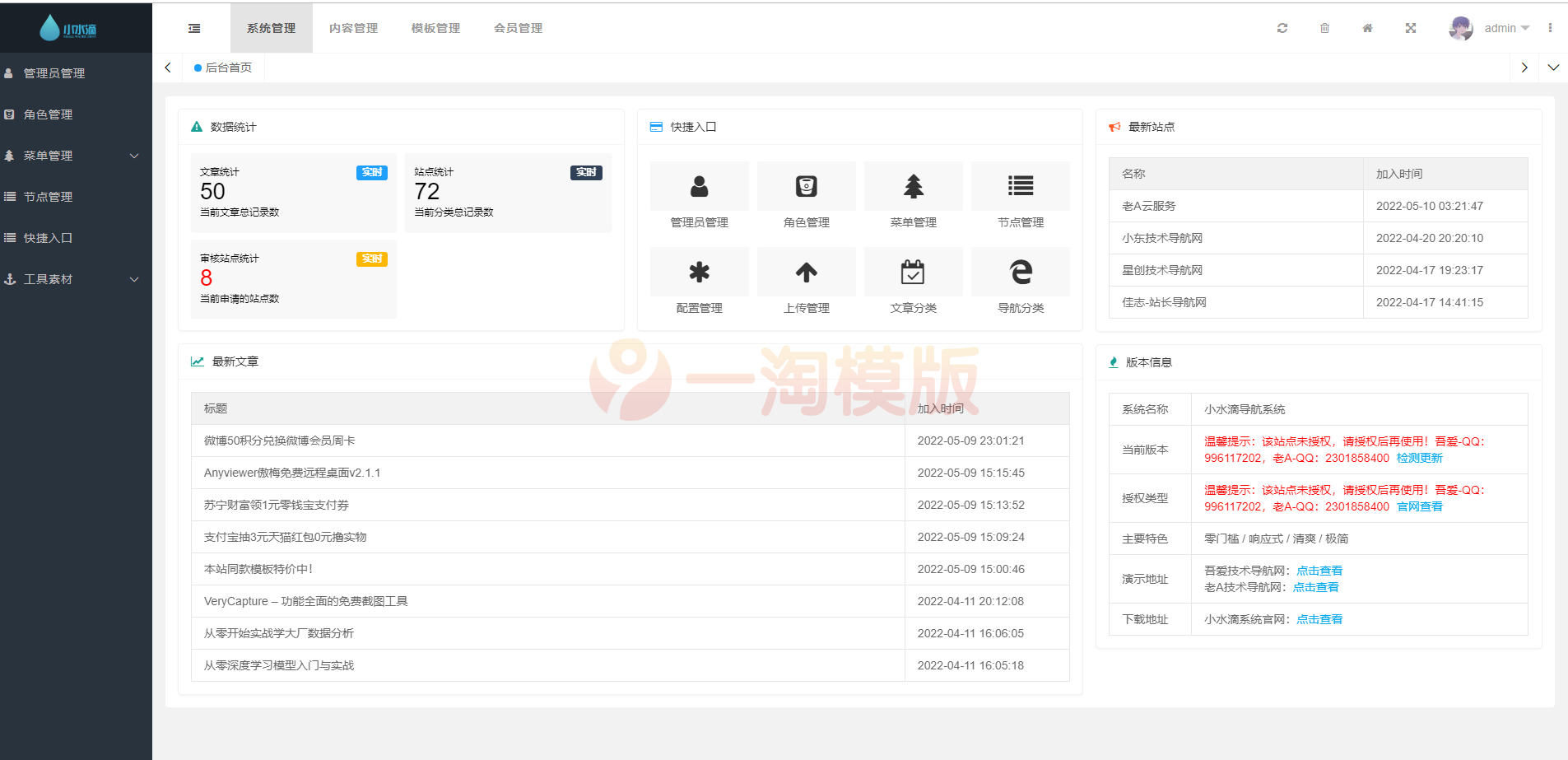This screenshot has height=760, width=1568.
Task: Click the fullscreen toggle icon
Action: (x=1411, y=27)
